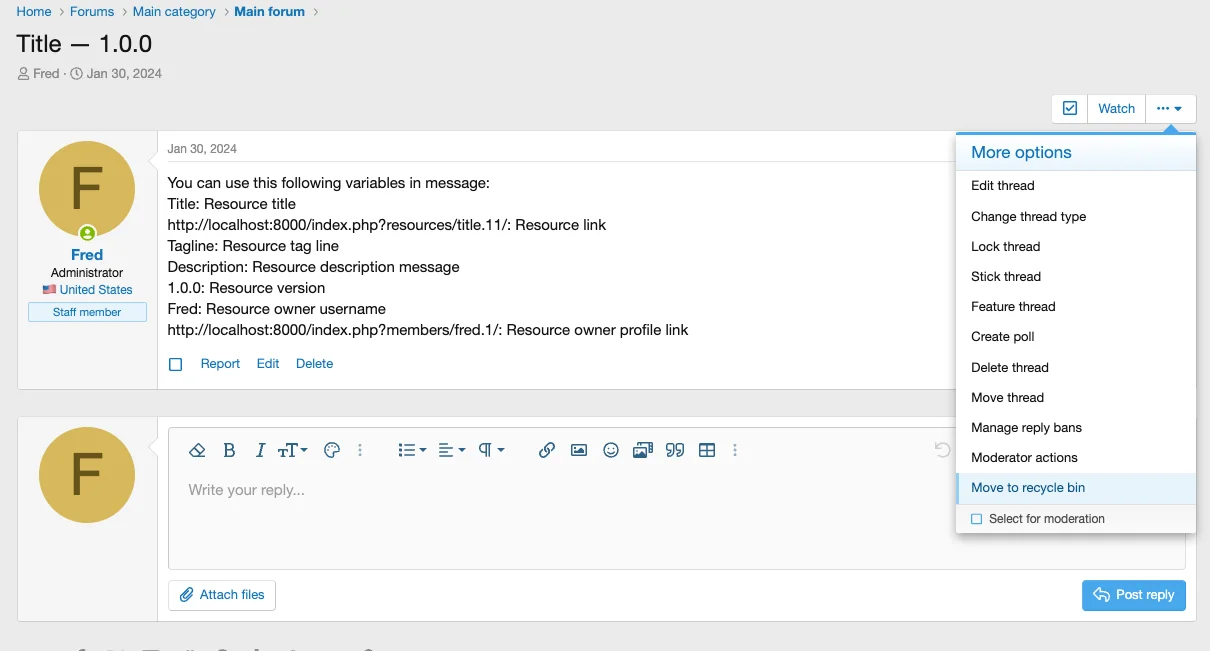Tick the post selection checkbox beside Report

[176, 365]
